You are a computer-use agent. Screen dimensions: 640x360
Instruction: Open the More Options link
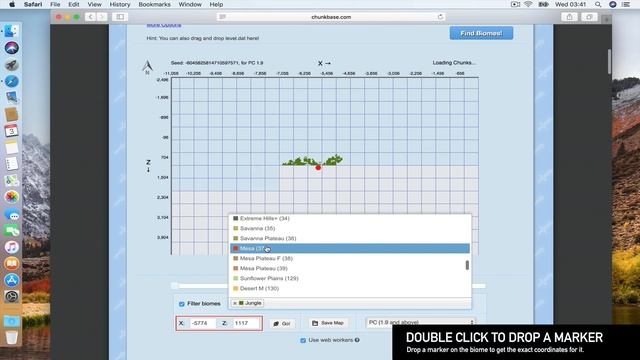(164, 25)
